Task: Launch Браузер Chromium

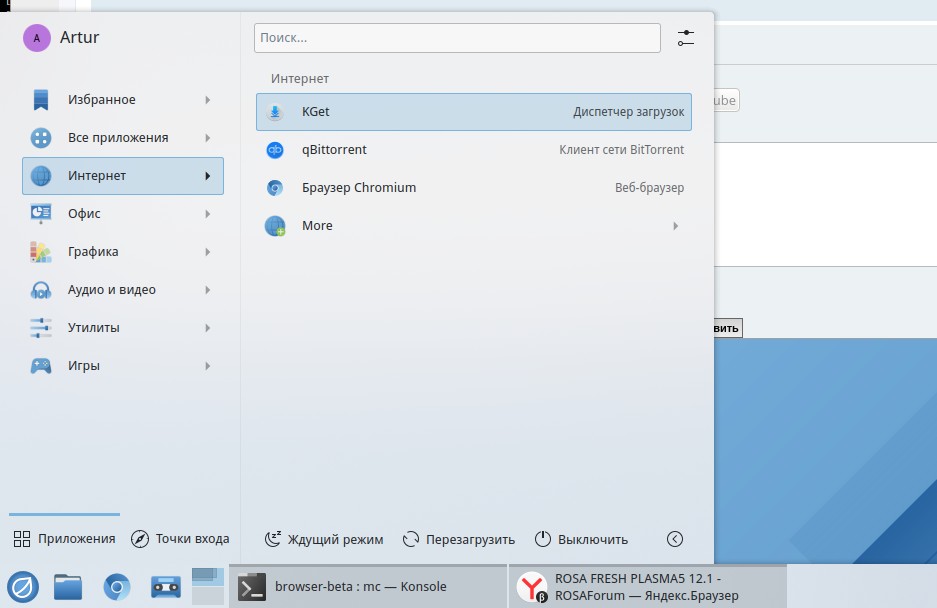Action: (474, 188)
